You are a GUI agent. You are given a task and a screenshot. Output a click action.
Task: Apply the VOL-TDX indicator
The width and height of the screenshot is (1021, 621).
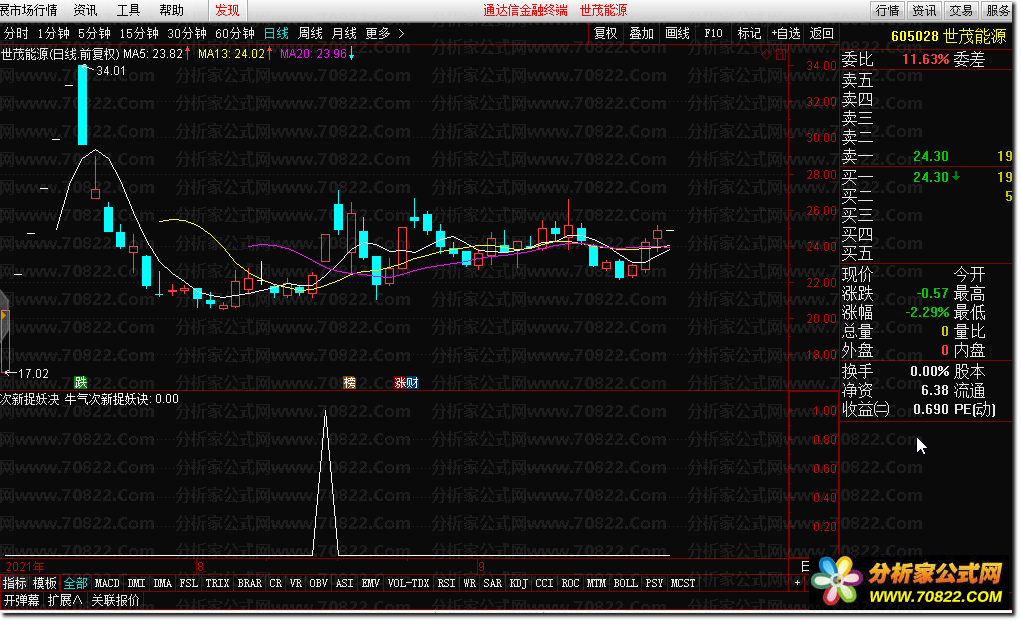[x=409, y=583]
